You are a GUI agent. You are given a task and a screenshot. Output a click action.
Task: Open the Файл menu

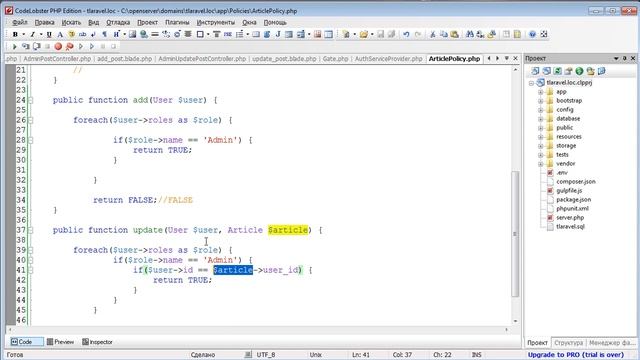pyautogui.click(x=20, y=22)
